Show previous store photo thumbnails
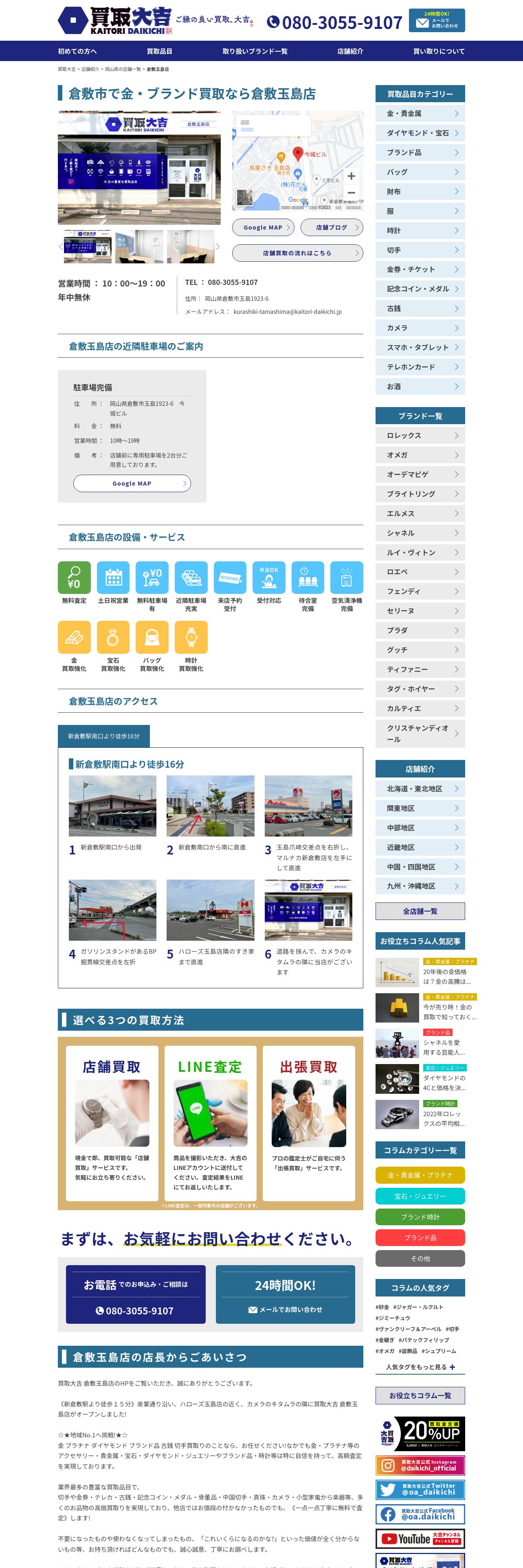The image size is (523, 1568). 60,247
